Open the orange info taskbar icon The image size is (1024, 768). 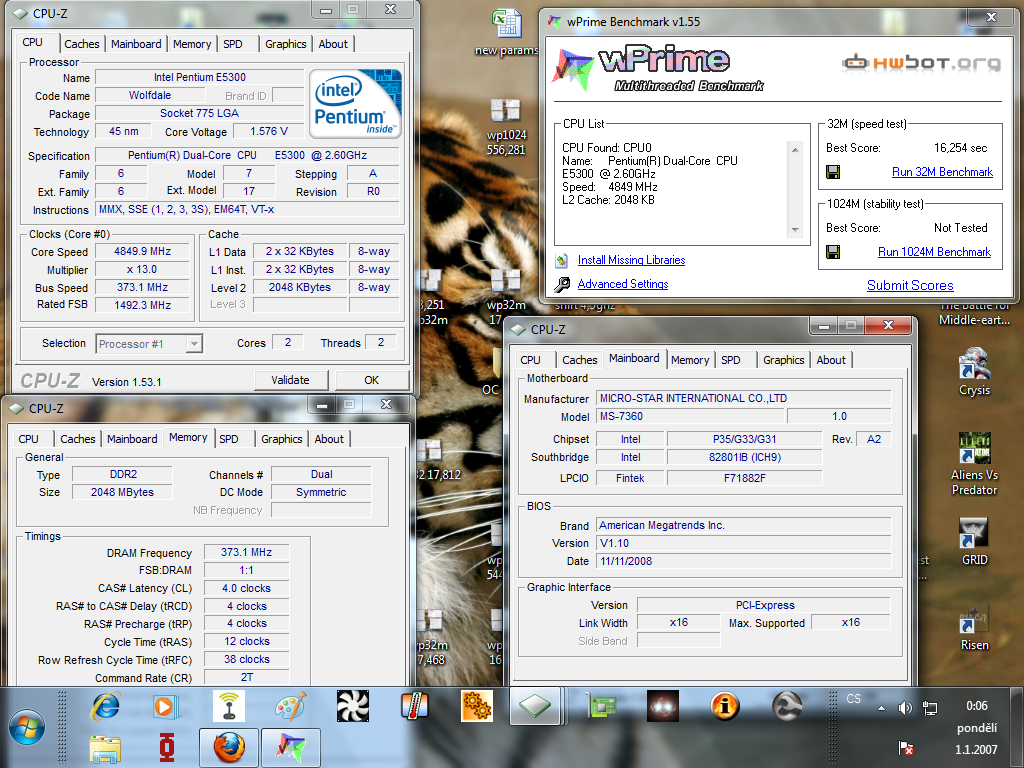click(x=725, y=707)
